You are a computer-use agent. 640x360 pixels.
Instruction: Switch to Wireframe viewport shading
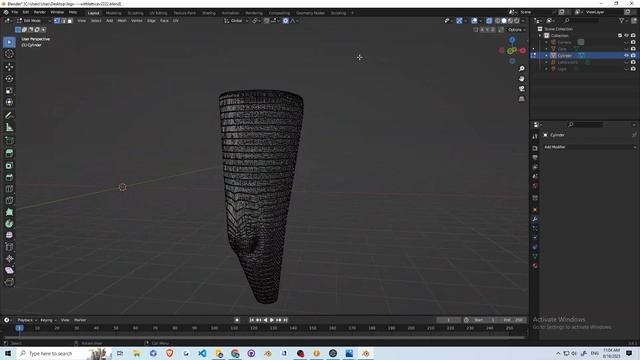(498, 20)
